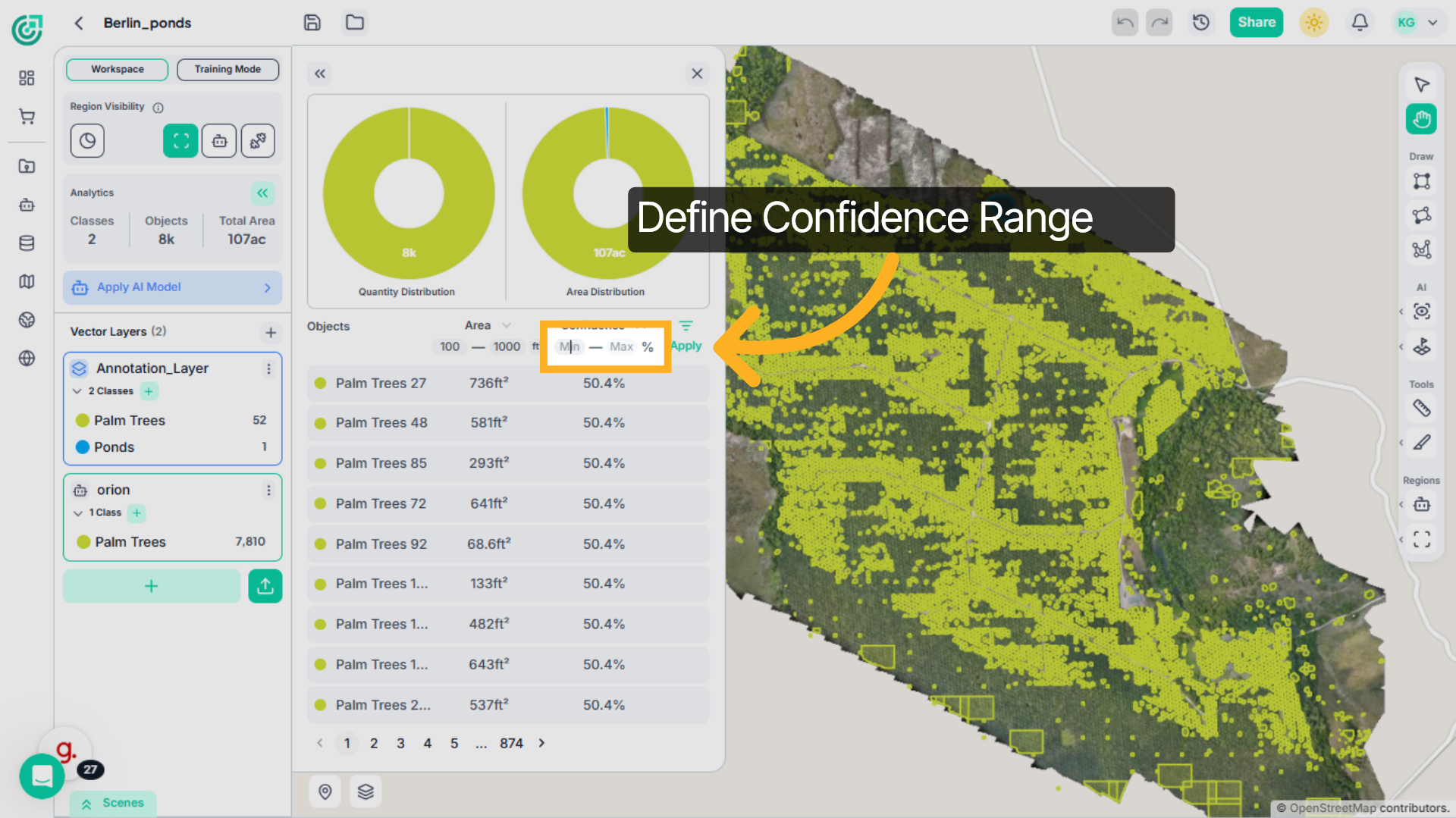Toggle the frame region visibility button
Image resolution: width=1456 pixels, height=818 pixels.
tap(180, 141)
